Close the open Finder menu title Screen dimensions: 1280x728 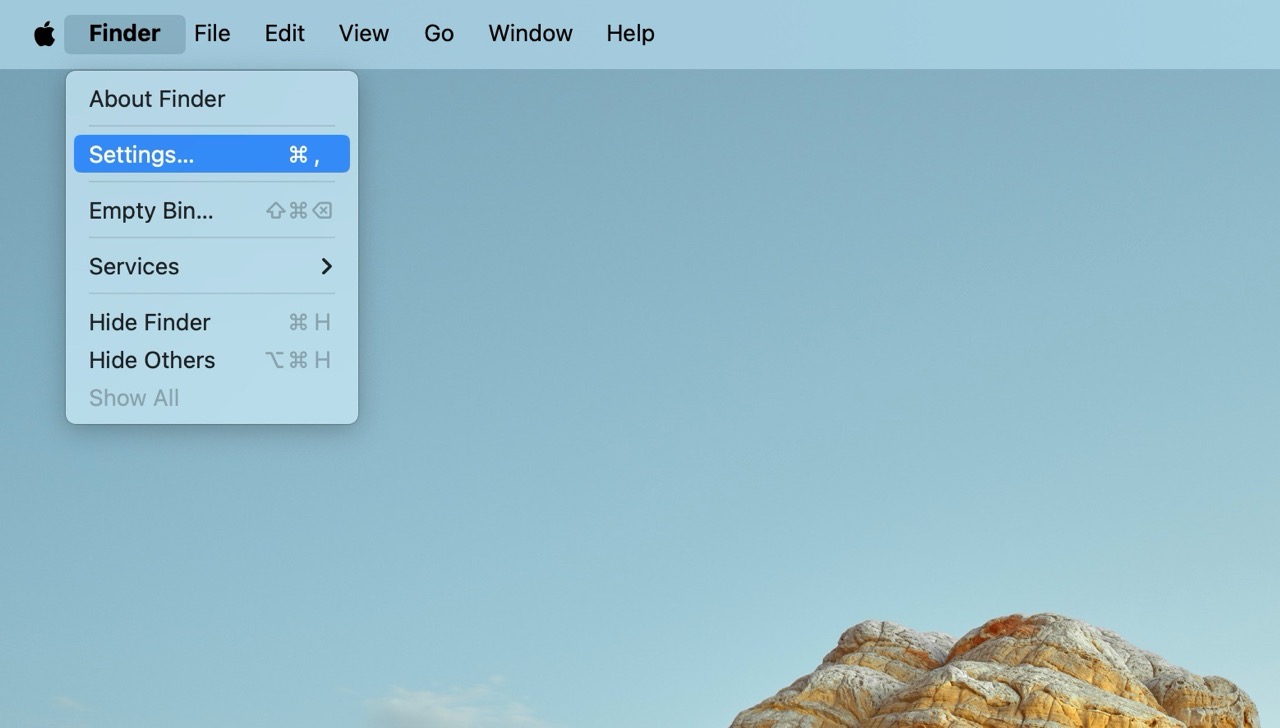click(125, 34)
